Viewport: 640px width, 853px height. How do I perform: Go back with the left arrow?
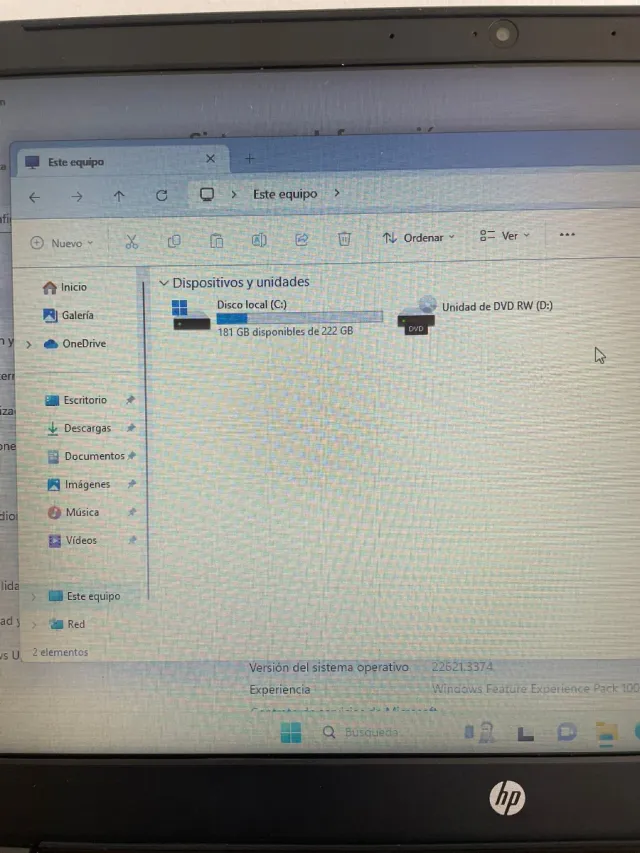34,197
